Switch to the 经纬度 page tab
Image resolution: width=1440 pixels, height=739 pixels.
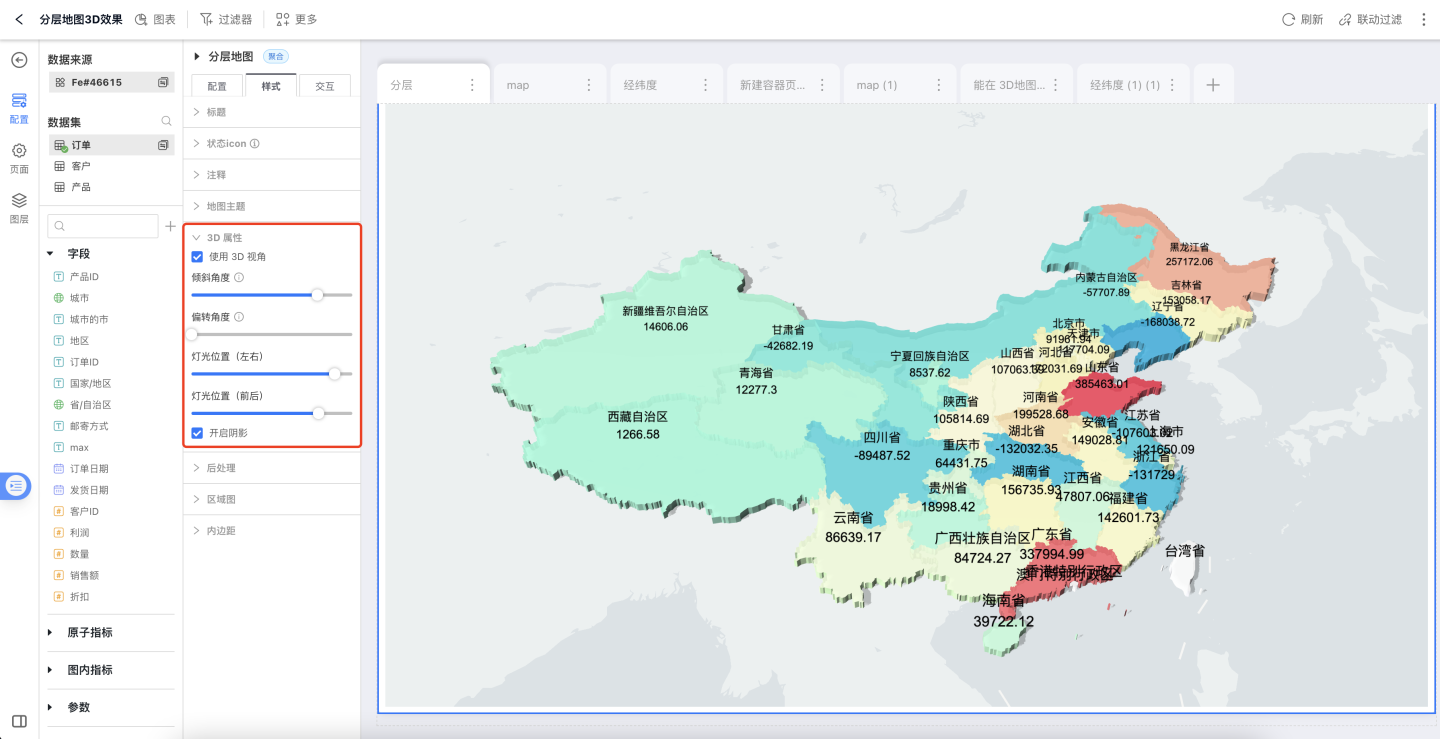[x=640, y=85]
